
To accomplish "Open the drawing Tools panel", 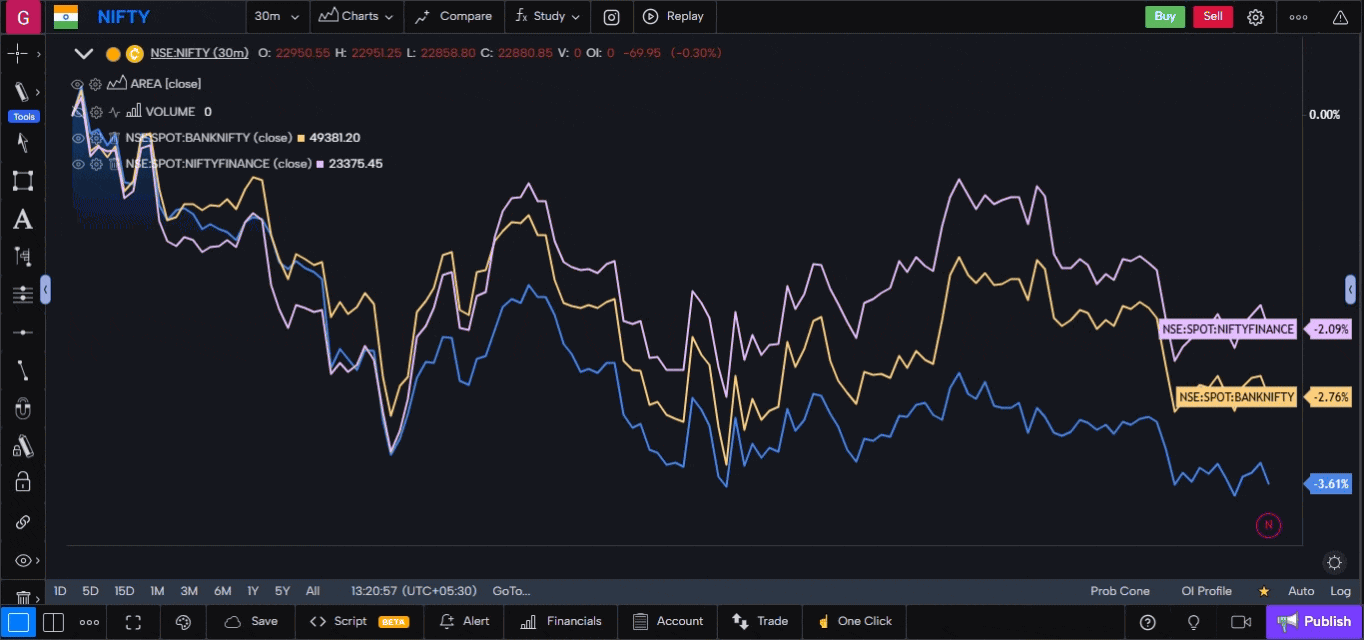I will (x=23, y=116).
